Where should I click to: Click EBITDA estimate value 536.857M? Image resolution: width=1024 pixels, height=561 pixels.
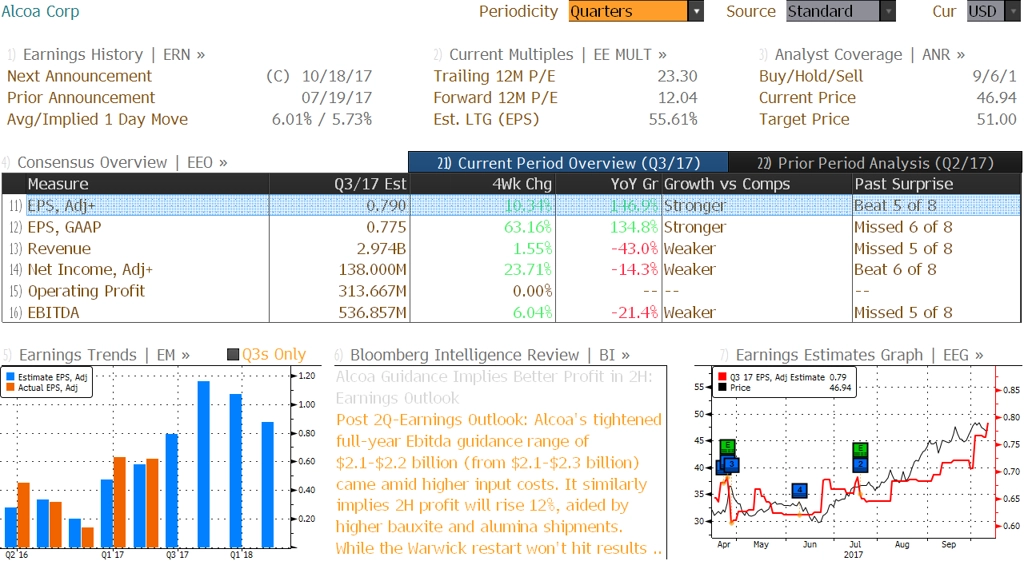[372, 313]
